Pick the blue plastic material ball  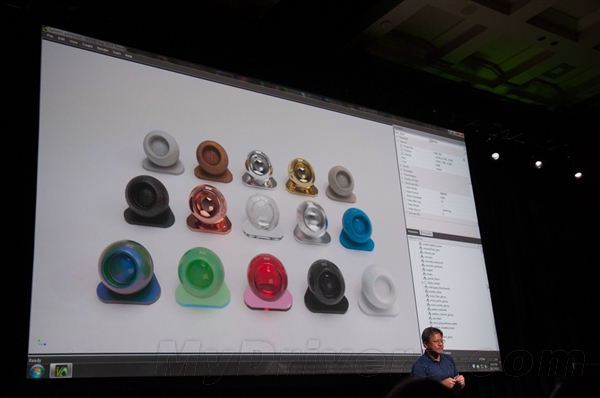pos(357,229)
